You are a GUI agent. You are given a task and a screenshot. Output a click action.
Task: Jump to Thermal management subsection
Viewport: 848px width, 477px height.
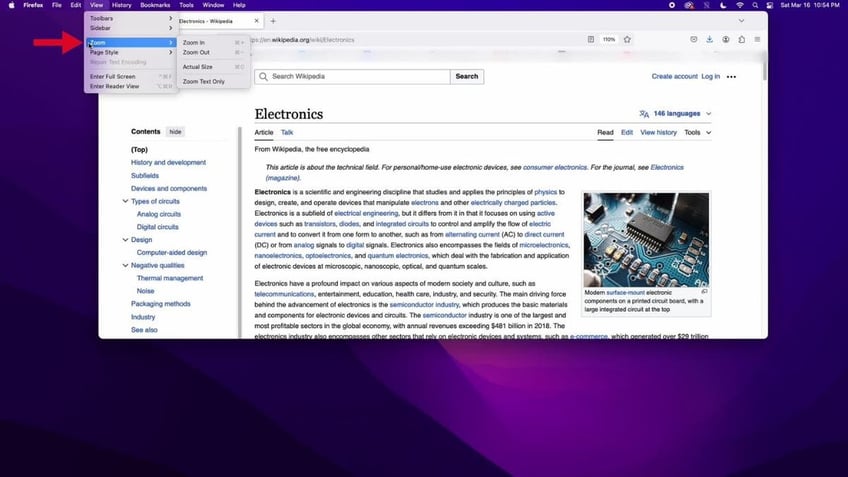170,278
